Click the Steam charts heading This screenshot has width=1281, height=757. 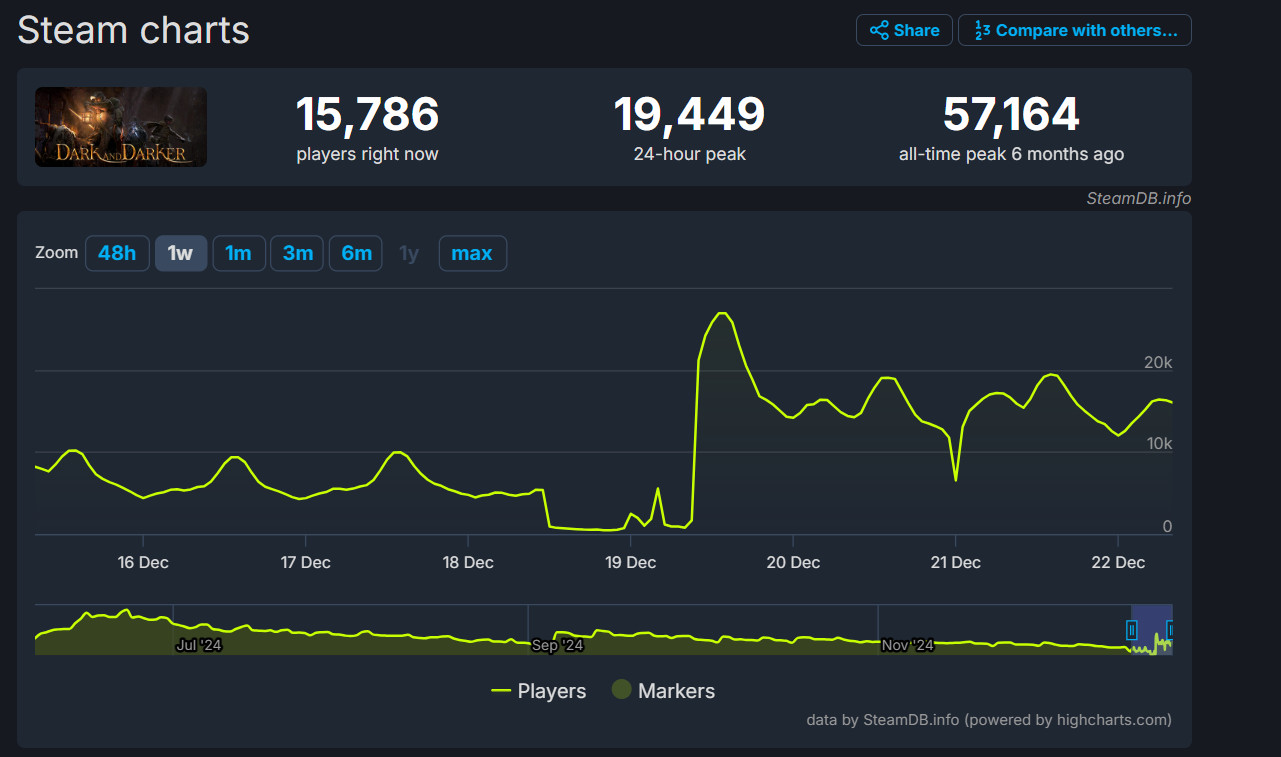[x=132, y=30]
